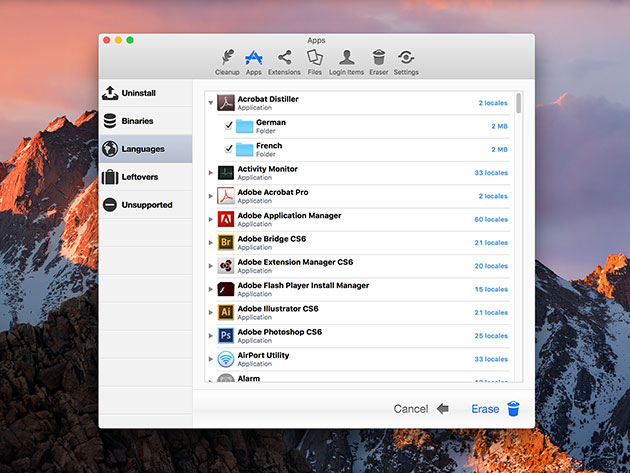Click the arrow icon beside Cancel
Image resolution: width=630 pixels, height=473 pixels.
click(442, 409)
